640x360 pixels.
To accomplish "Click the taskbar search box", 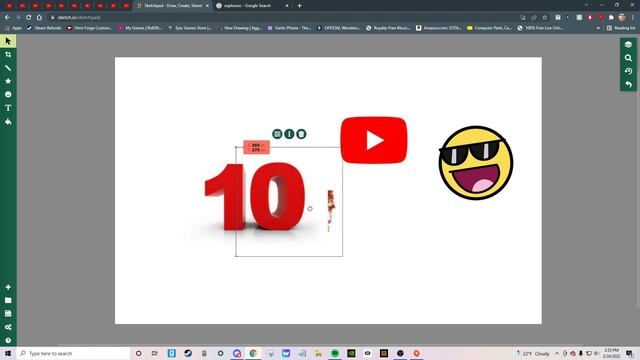I will [73, 353].
